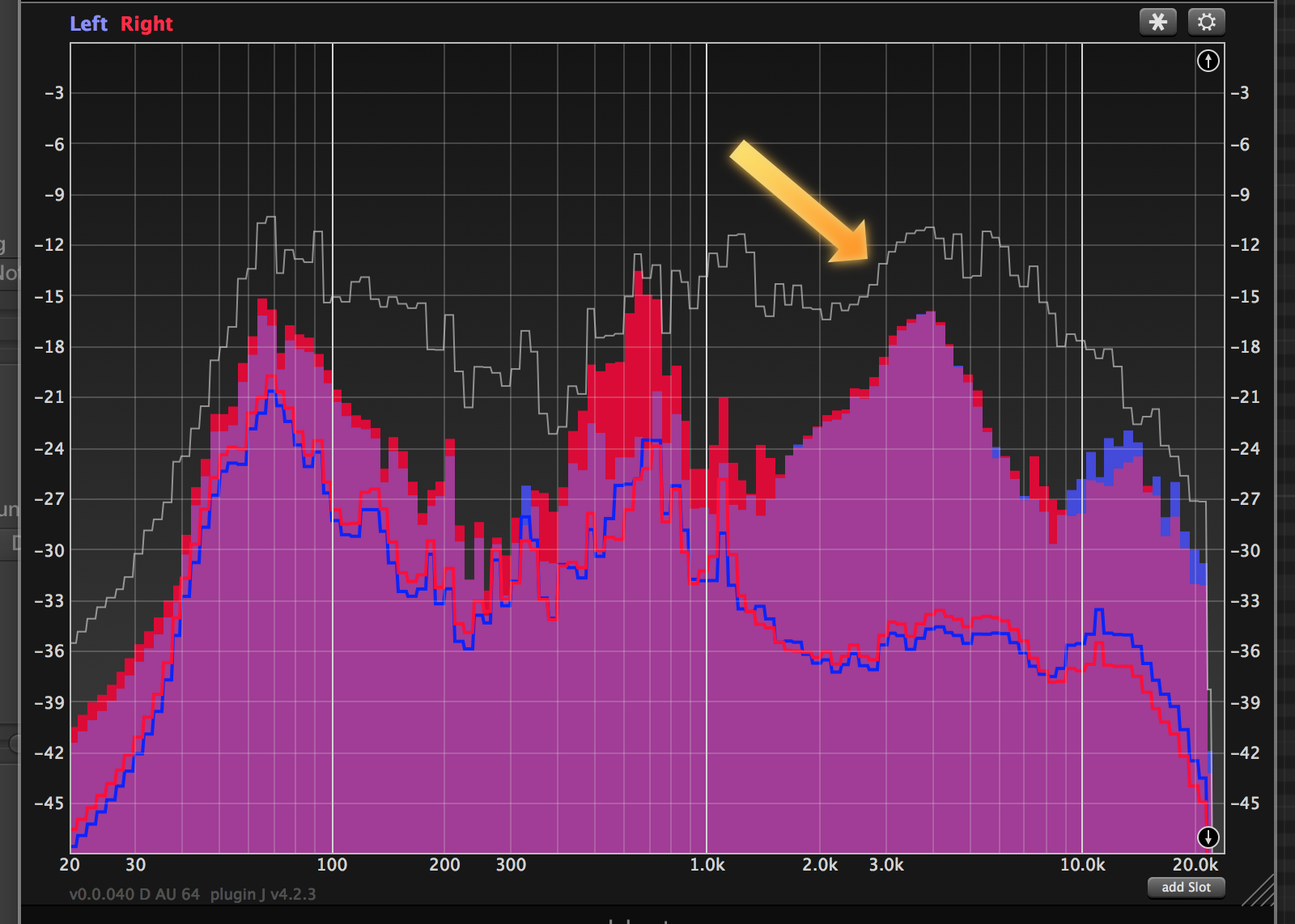Toggle the Left channel label
This screenshot has width=1295, height=924.
(88, 24)
